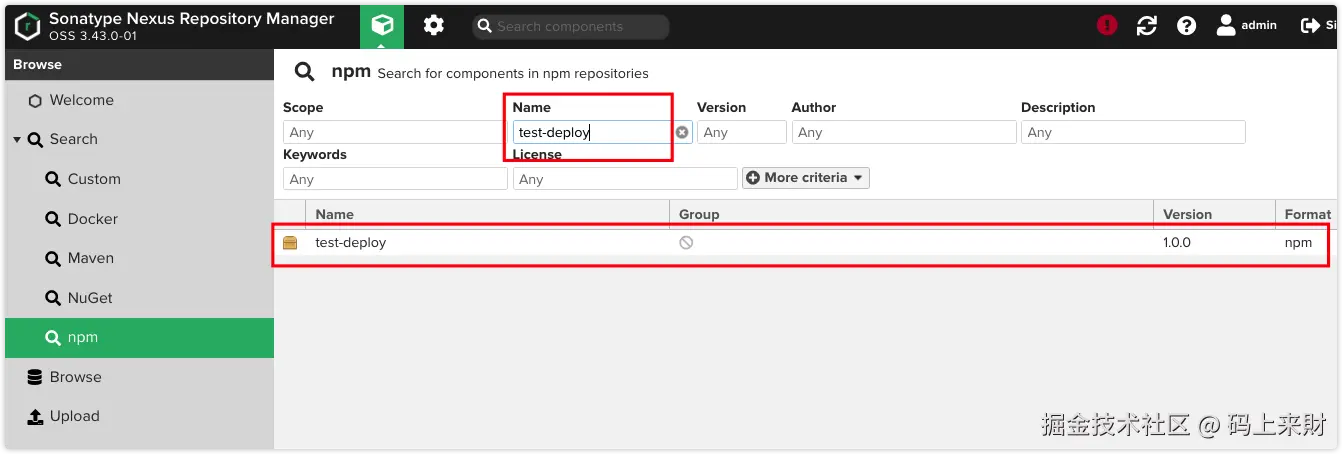Select npm search item
This screenshot has height=454, width=1342.
point(139,338)
